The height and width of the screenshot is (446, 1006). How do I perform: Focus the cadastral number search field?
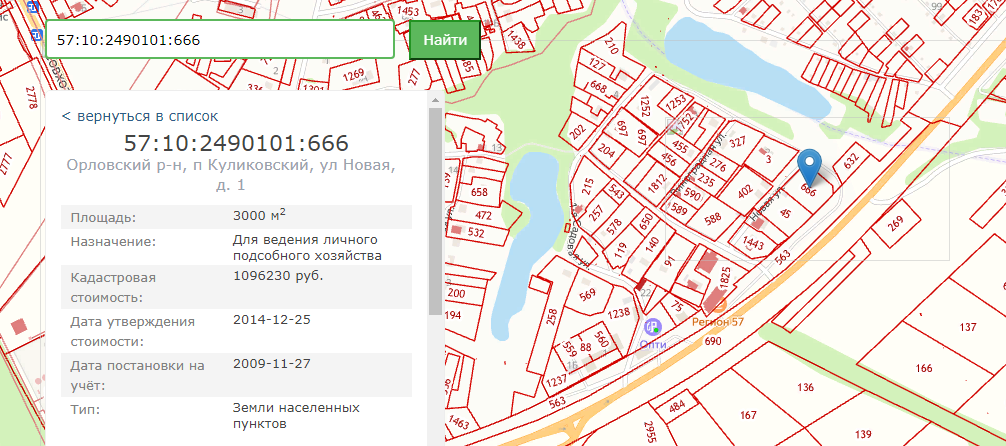[219, 40]
